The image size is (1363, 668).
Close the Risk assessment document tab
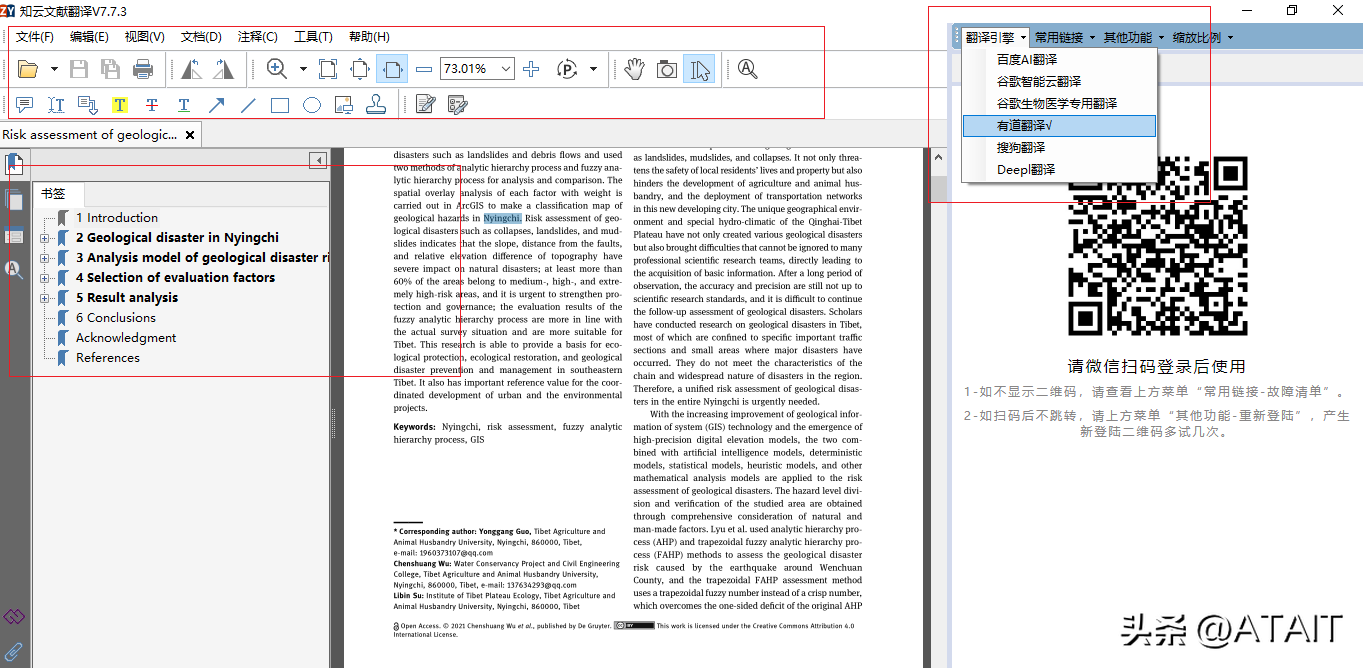point(189,134)
